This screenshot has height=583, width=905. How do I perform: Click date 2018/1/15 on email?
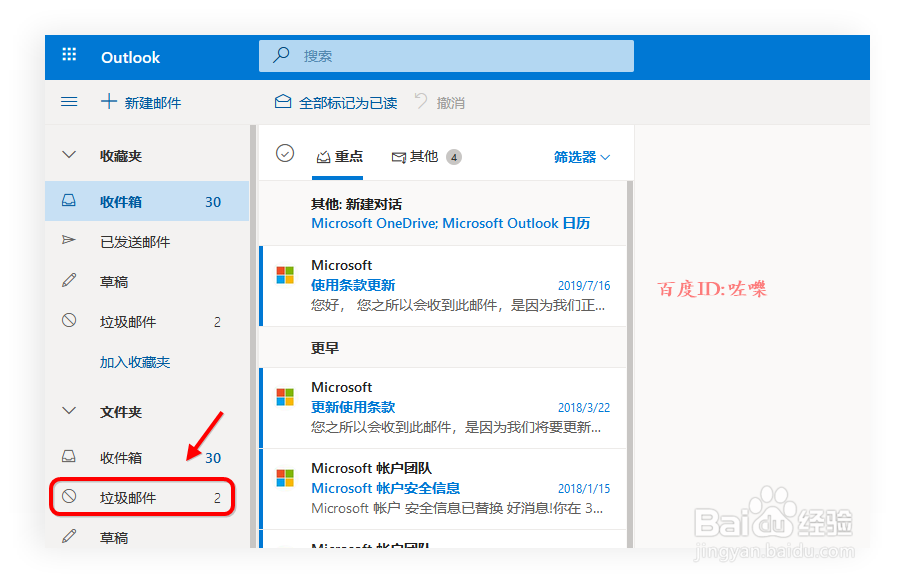[x=584, y=488]
